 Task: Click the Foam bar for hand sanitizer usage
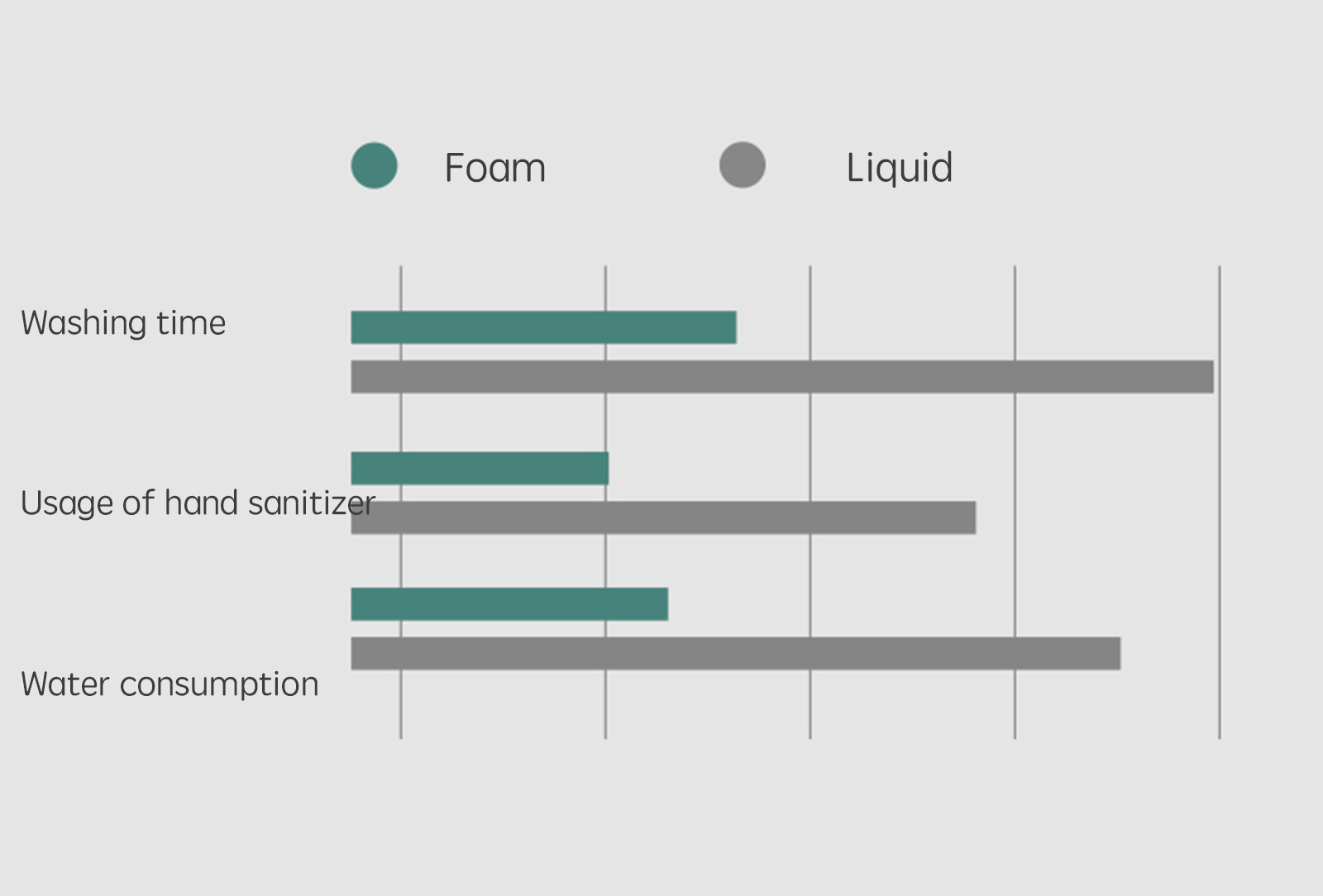coord(480,469)
